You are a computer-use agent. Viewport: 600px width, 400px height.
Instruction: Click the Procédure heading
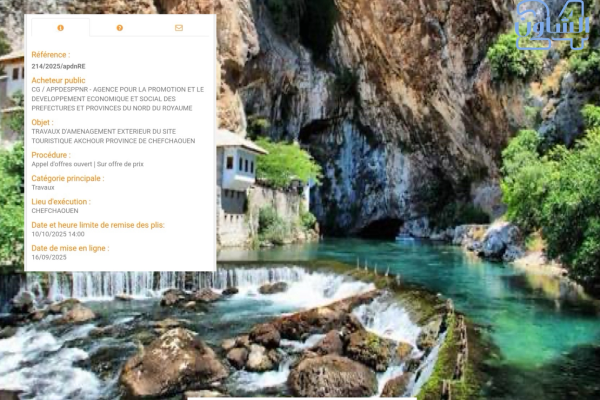pyautogui.click(x=51, y=155)
